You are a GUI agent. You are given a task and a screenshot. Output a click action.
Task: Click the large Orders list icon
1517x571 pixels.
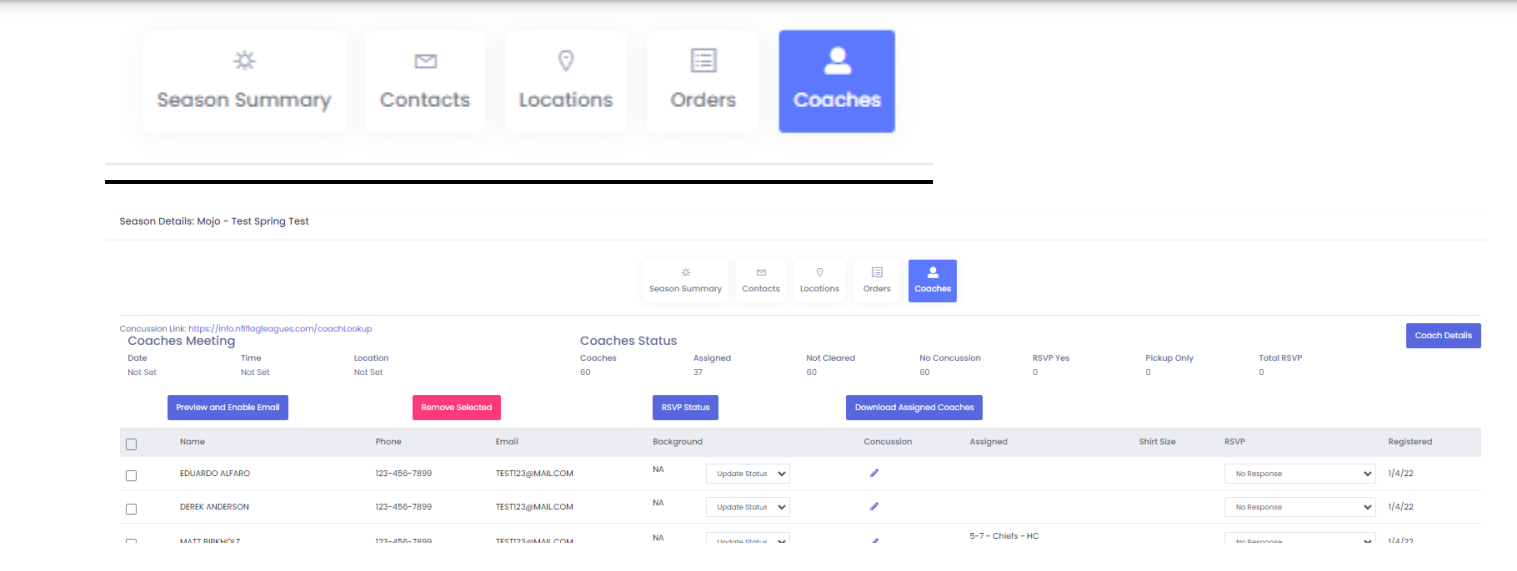coord(704,60)
